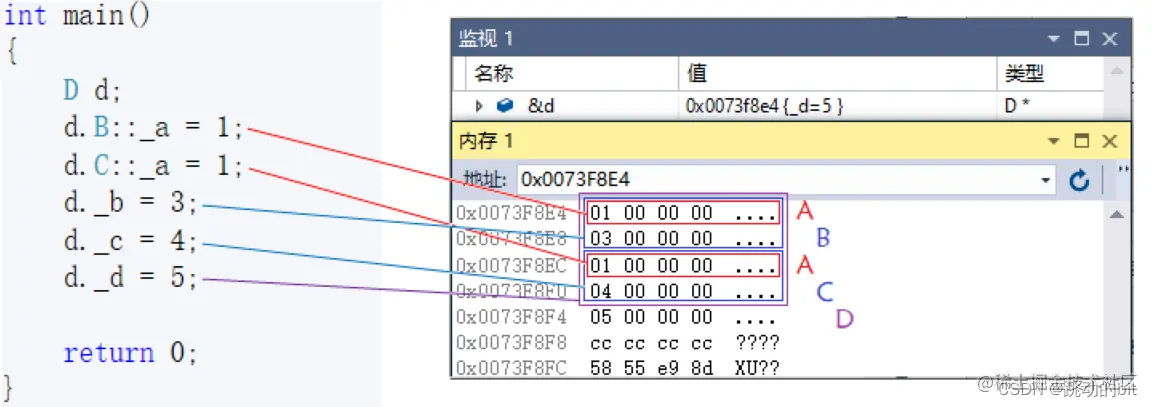Click memory row address 0x0073F8F4
The image size is (1152, 407).
(x=511, y=317)
